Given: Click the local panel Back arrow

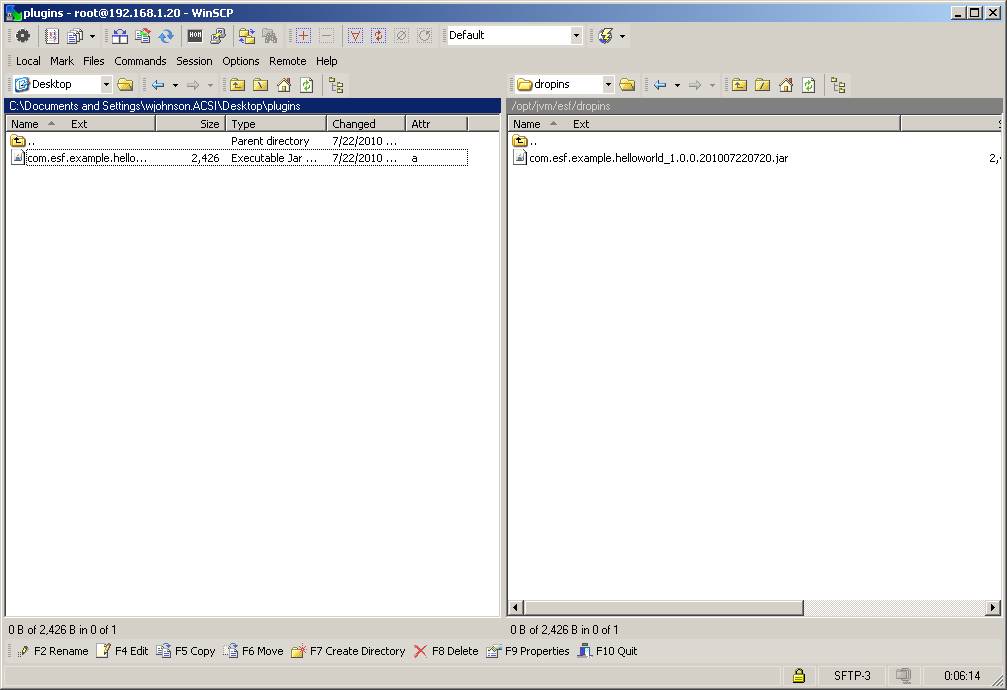Looking at the screenshot, I should click(158, 85).
